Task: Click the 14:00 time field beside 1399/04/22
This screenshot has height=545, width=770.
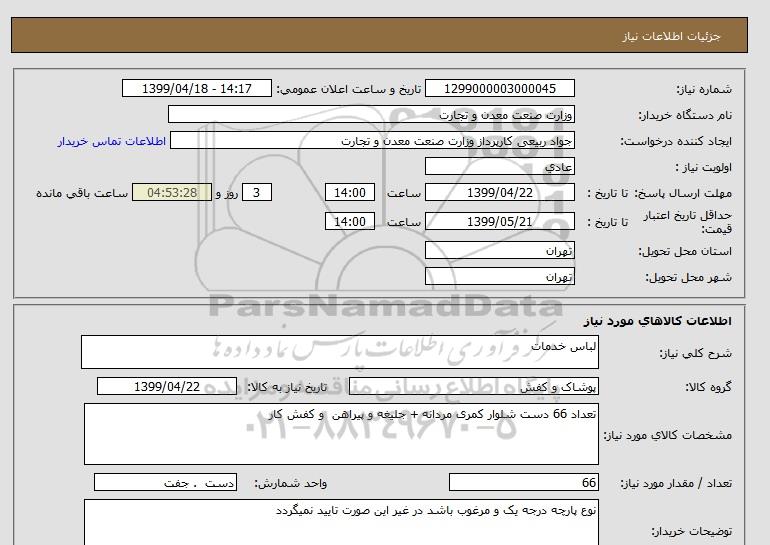Action: click(350, 192)
